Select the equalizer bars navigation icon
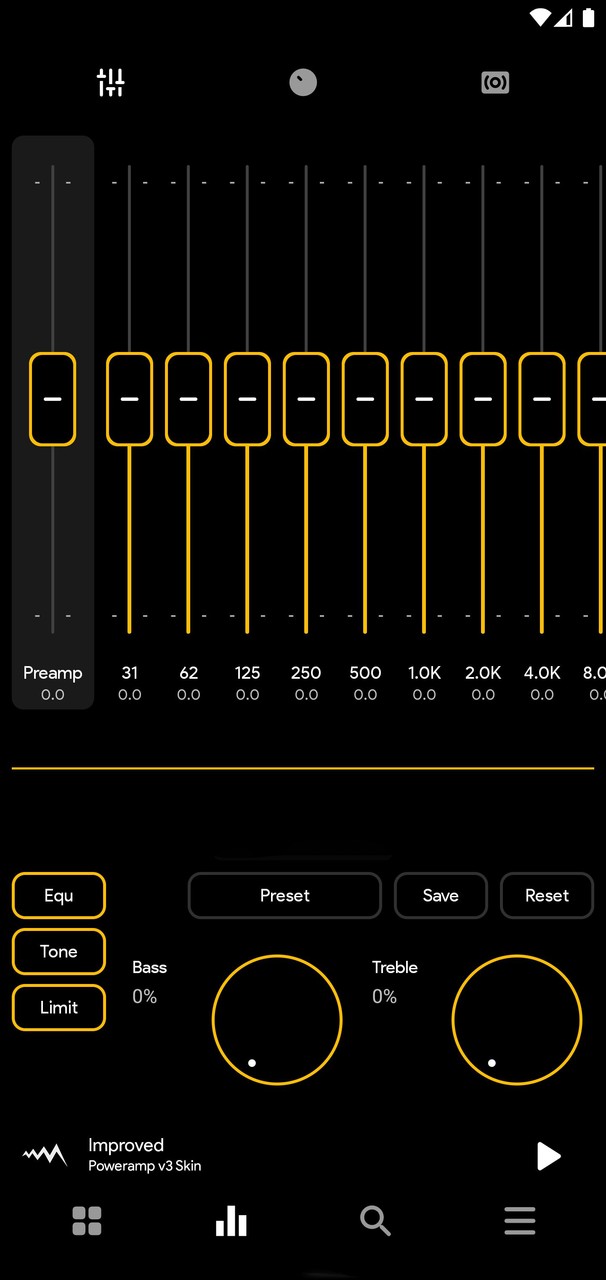The width and height of the screenshot is (606, 1280). click(231, 1221)
